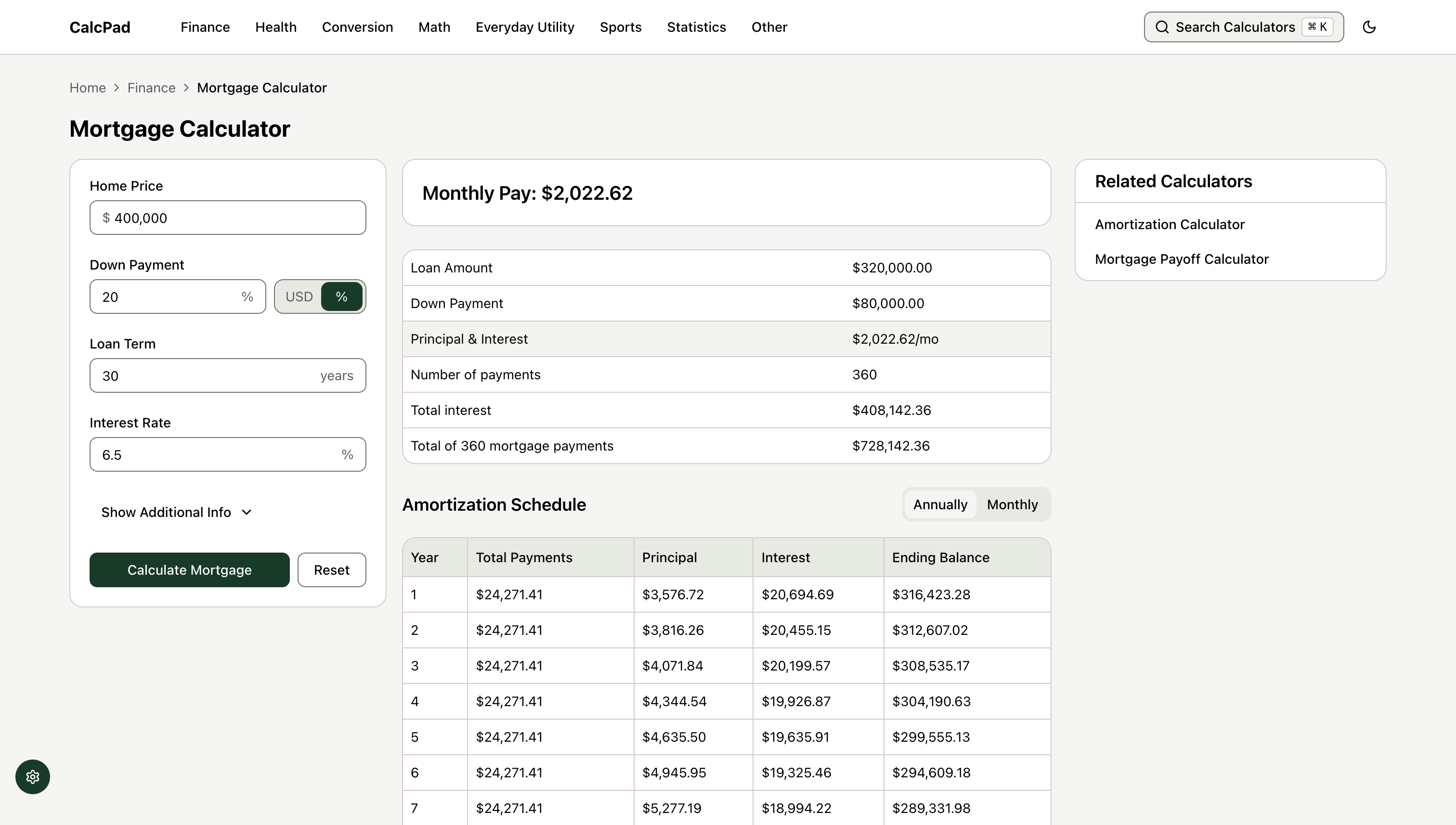This screenshot has height=825, width=1456.
Task: Focus the Loan Term field
Action: (x=228, y=375)
